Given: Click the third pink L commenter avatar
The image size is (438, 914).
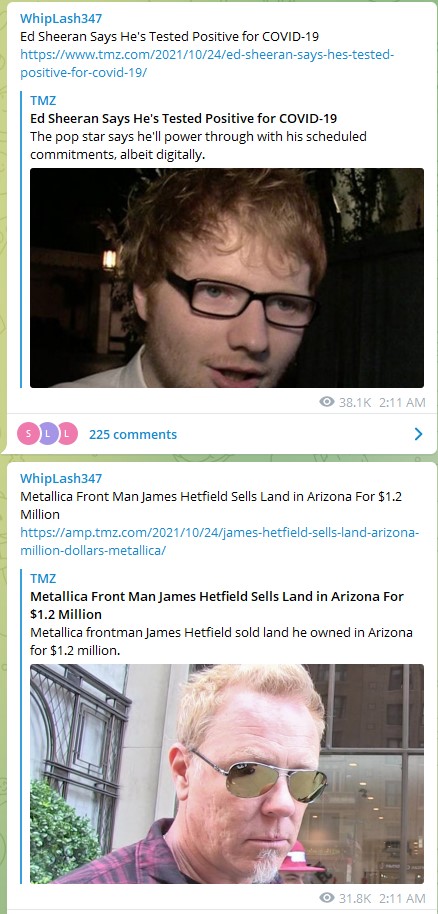Looking at the screenshot, I should 67,434.
